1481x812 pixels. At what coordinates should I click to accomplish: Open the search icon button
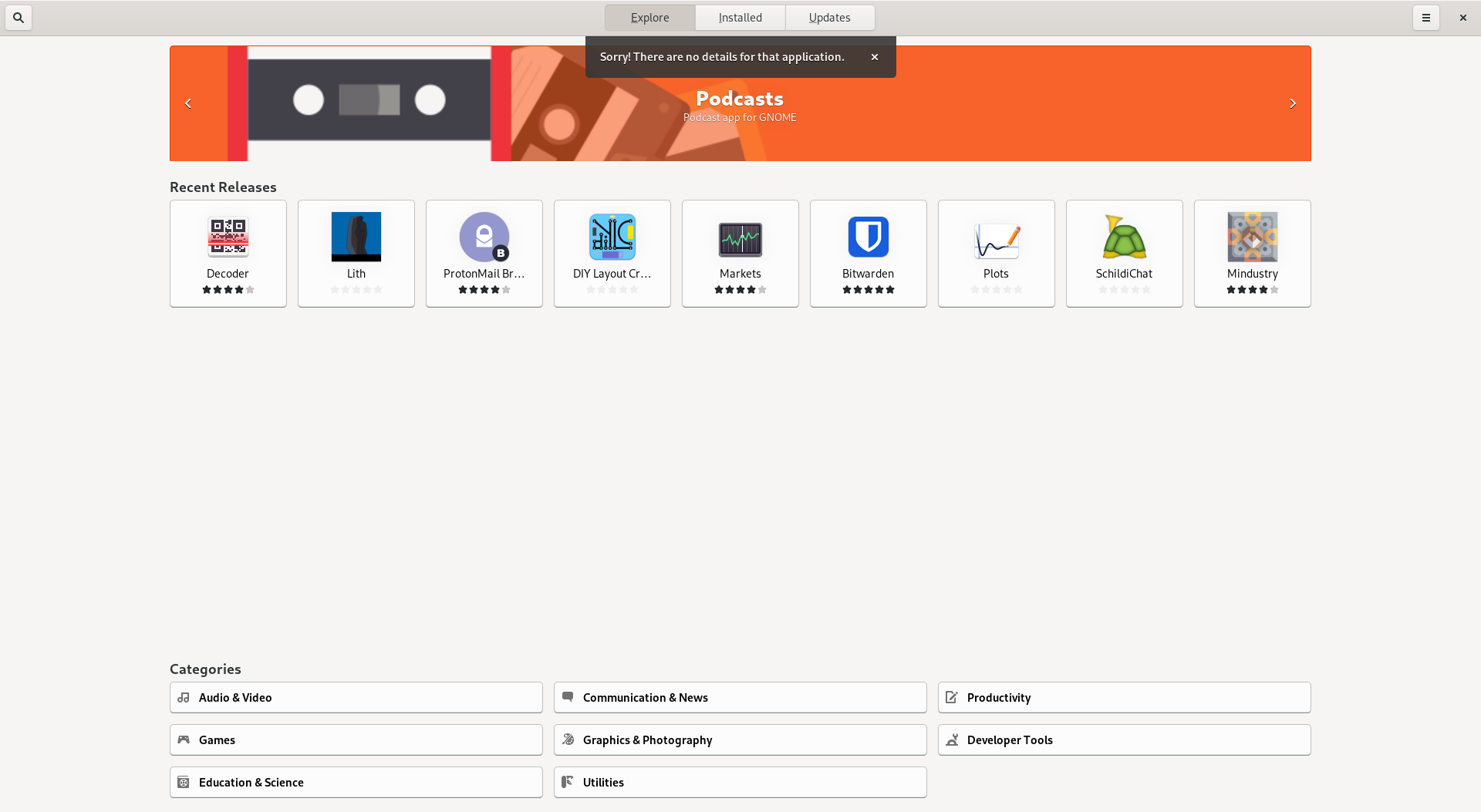(19, 18)
